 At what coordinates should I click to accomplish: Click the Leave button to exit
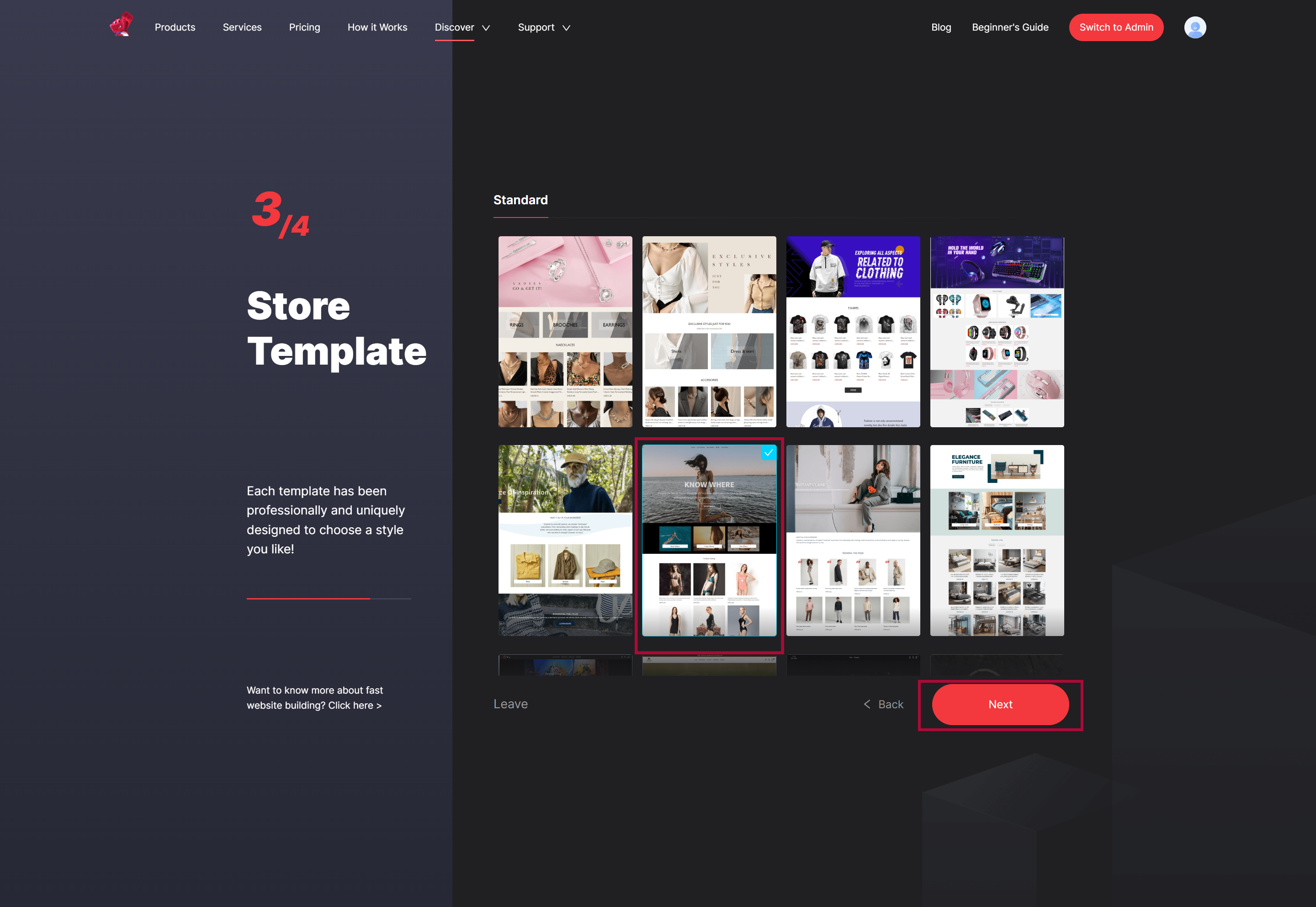tap(510, 703)
